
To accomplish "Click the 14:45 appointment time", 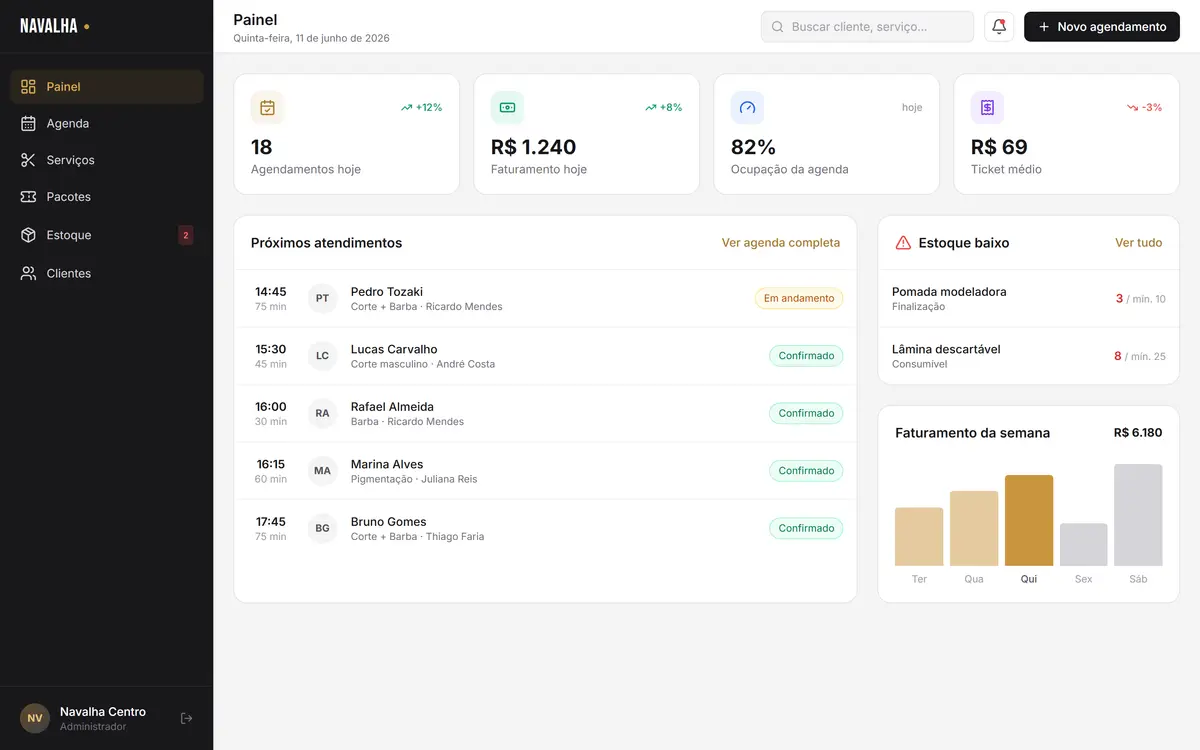I will (271, 292).
